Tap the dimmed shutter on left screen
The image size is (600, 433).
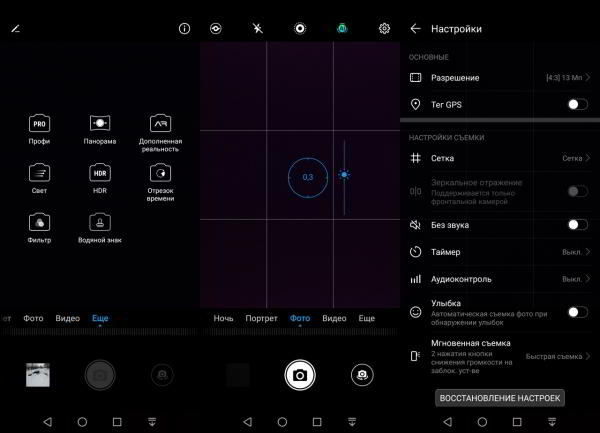[x=100, y=375]
